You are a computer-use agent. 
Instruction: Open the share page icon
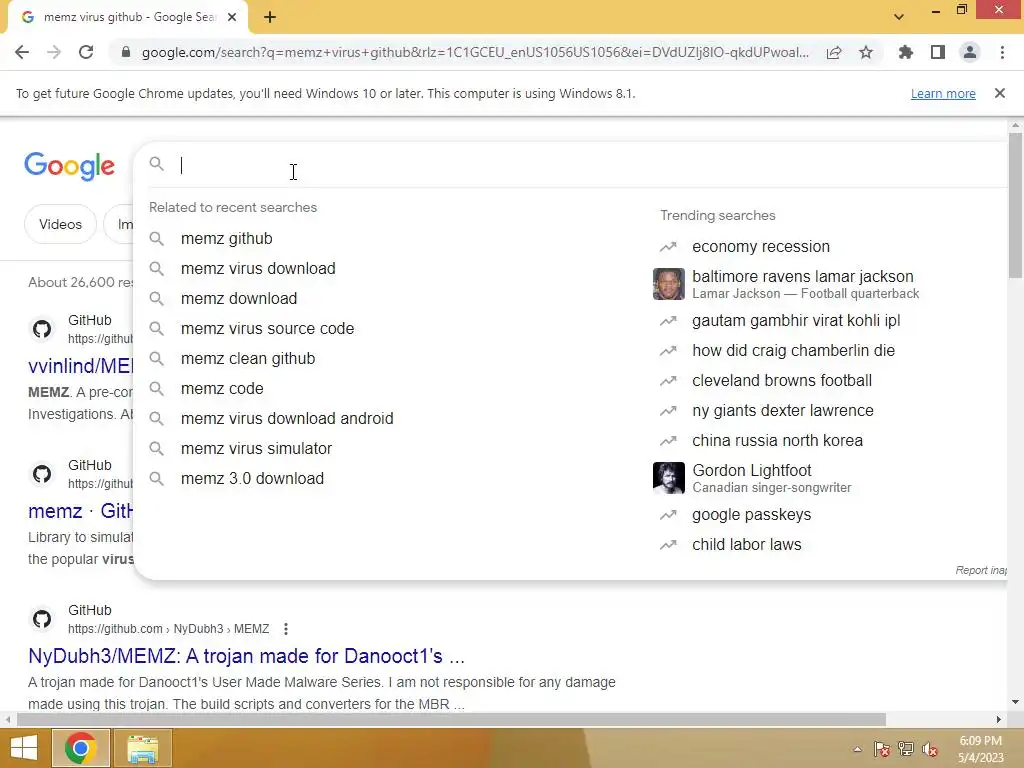click(834, 53)
